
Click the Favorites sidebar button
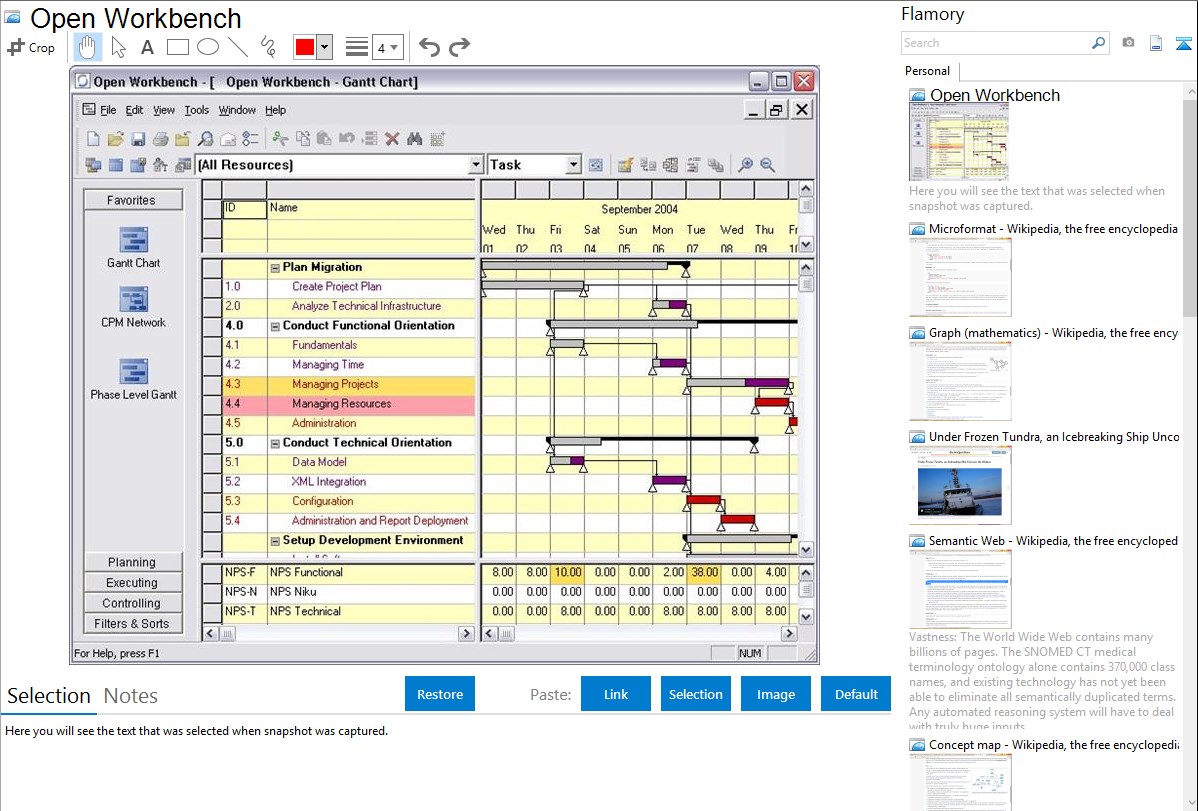tap(133, 200)
